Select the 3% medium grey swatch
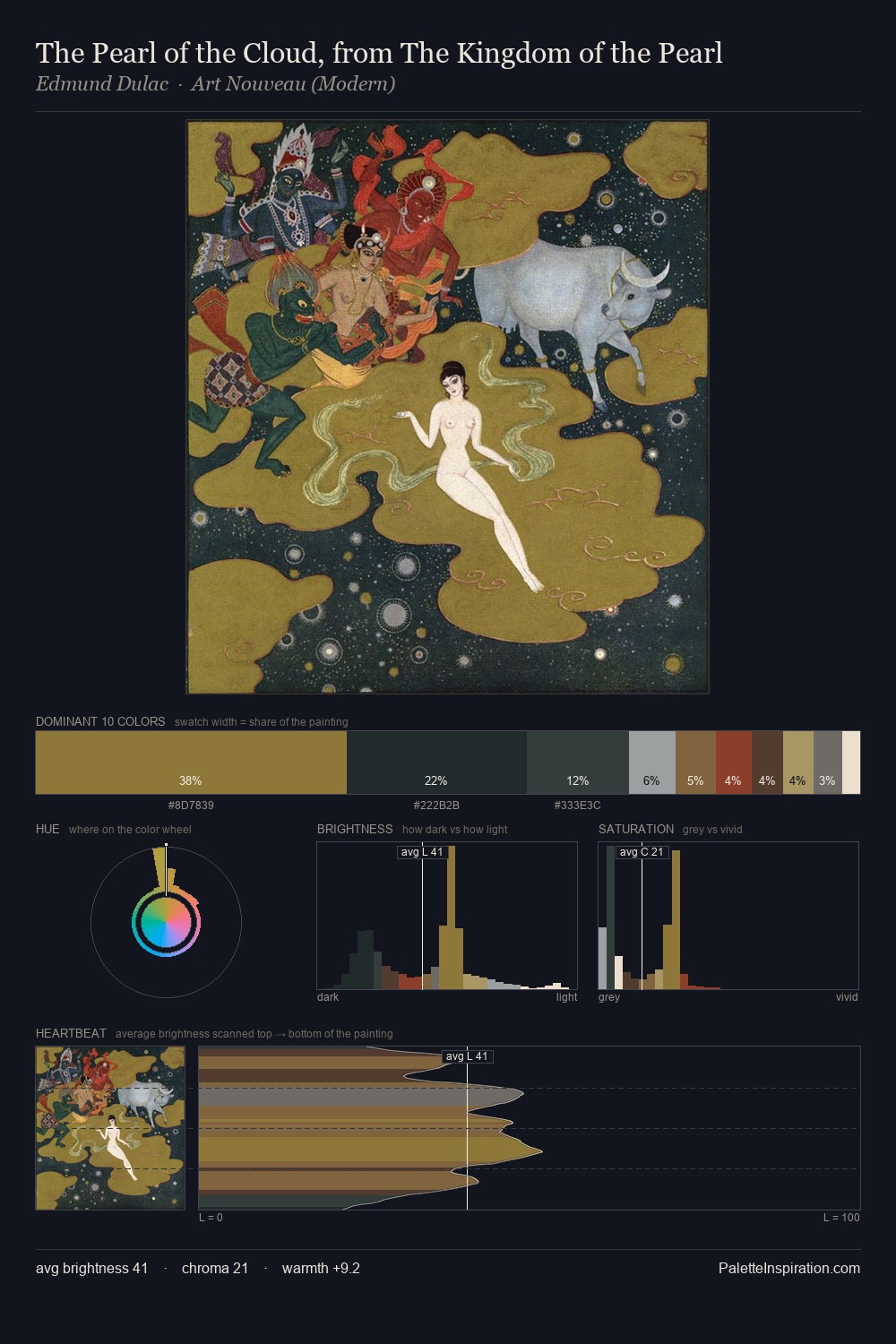The height and width of the screenshot is (1344, 896). (x=828, y=762)
